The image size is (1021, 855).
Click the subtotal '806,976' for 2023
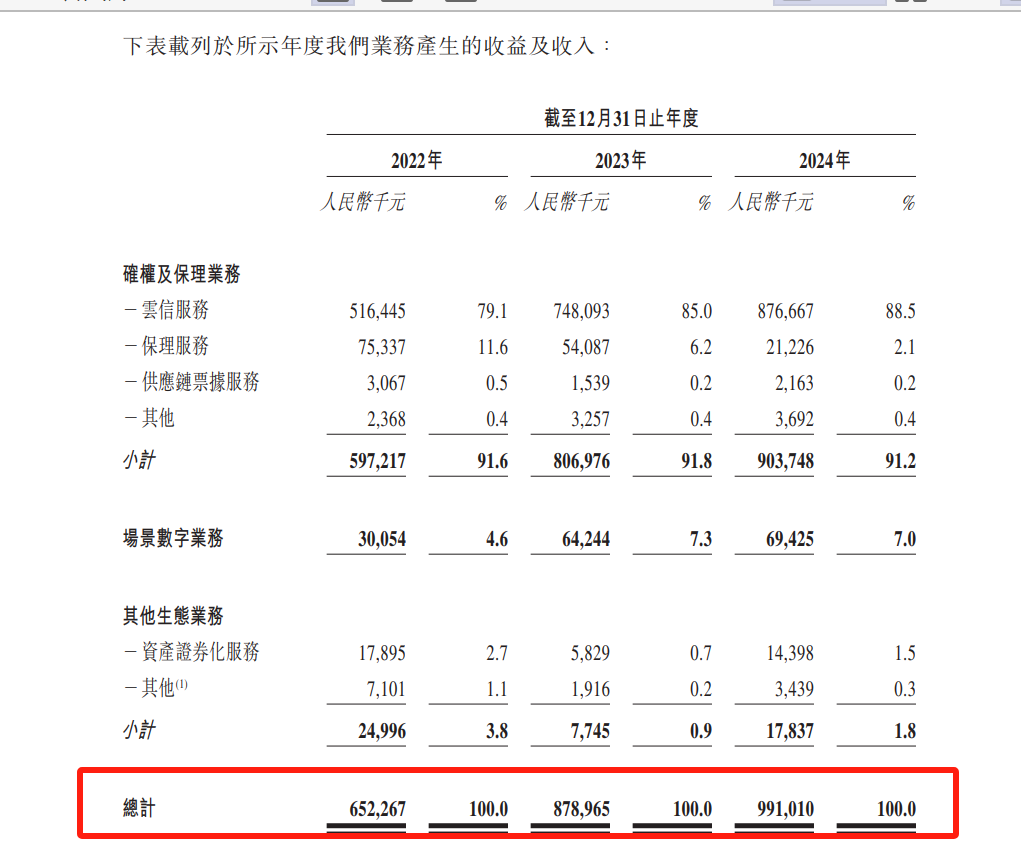[x=581, y=461]
